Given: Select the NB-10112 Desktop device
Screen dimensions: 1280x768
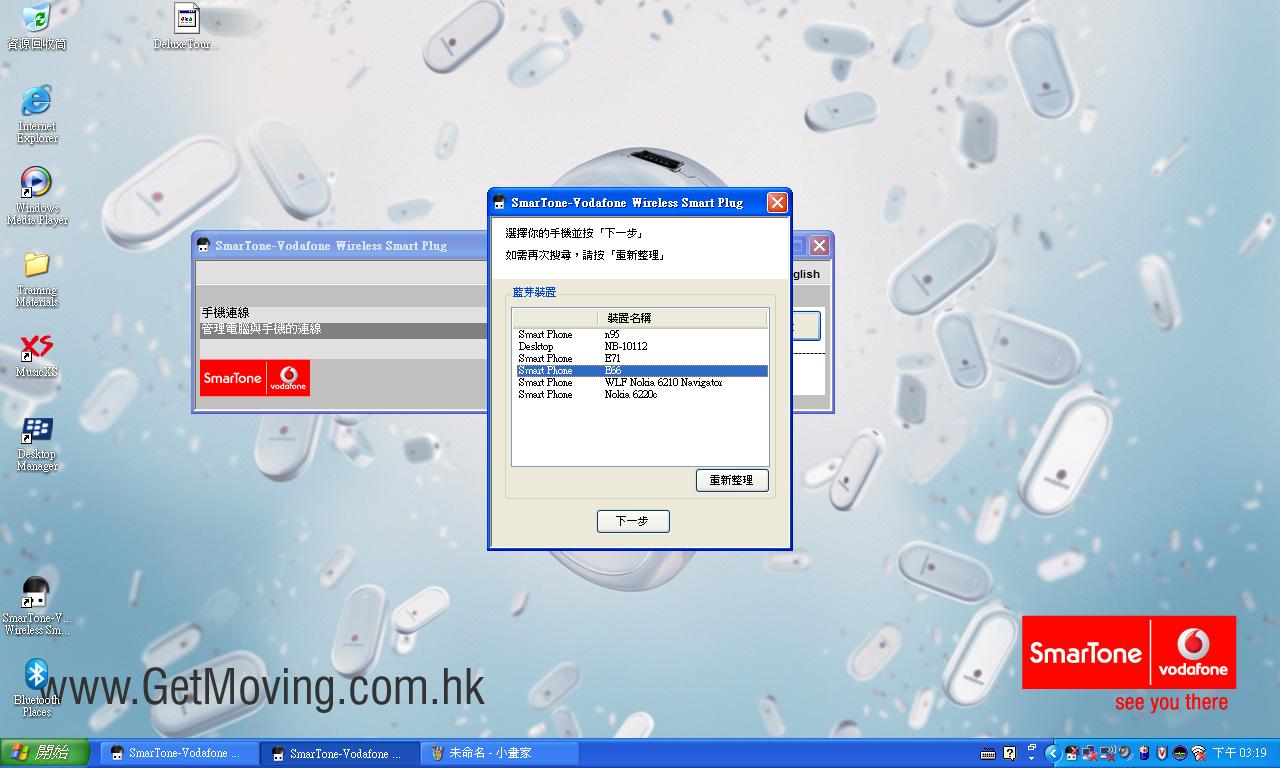Looking at the screenshot, I should (625, 347).
